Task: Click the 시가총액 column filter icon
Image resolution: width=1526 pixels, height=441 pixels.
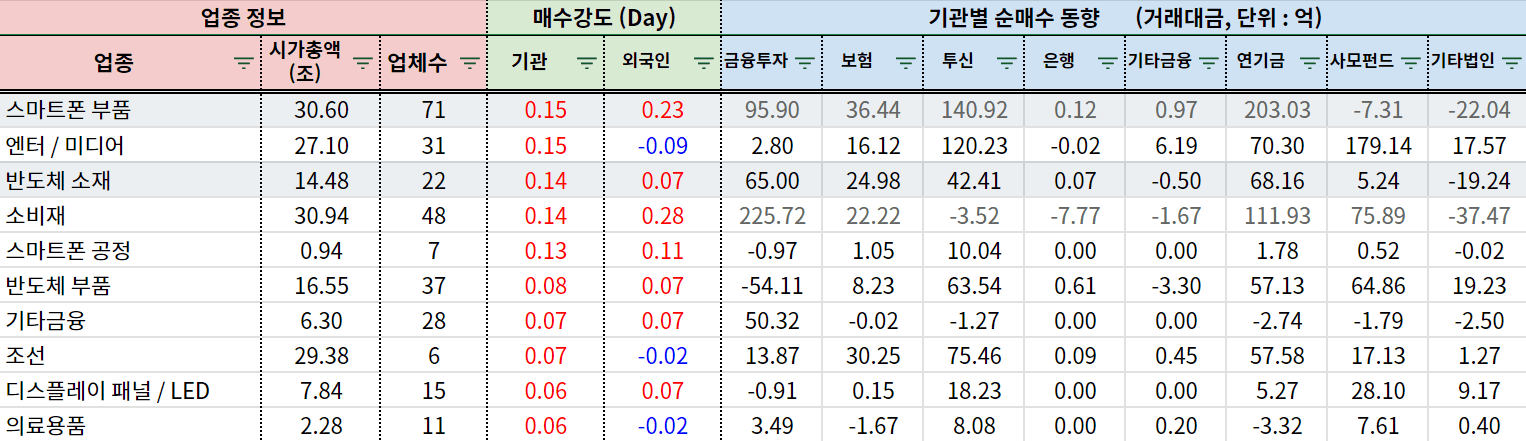Action: (363, 62)
